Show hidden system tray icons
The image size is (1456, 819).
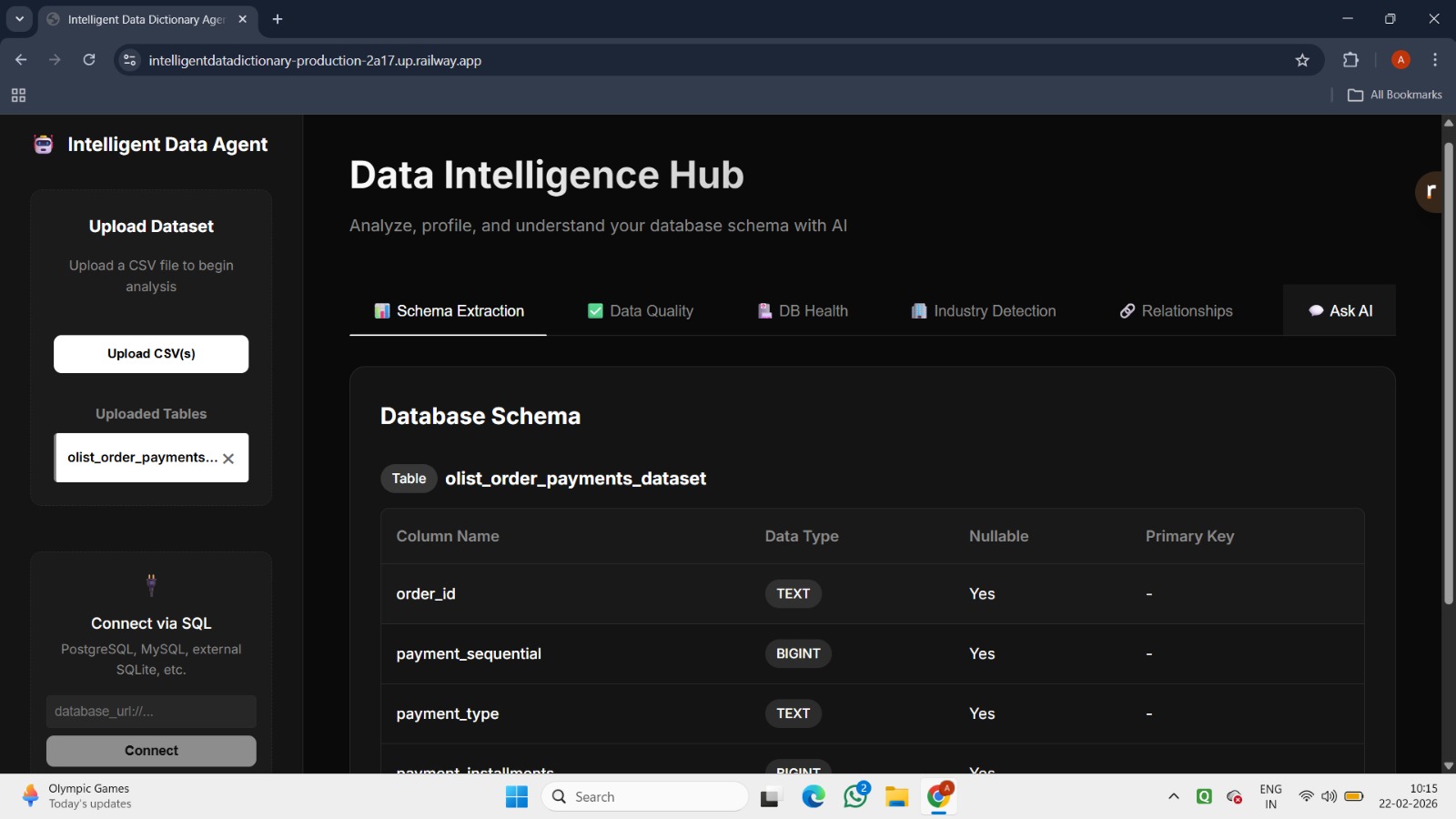coord(1174,797)
